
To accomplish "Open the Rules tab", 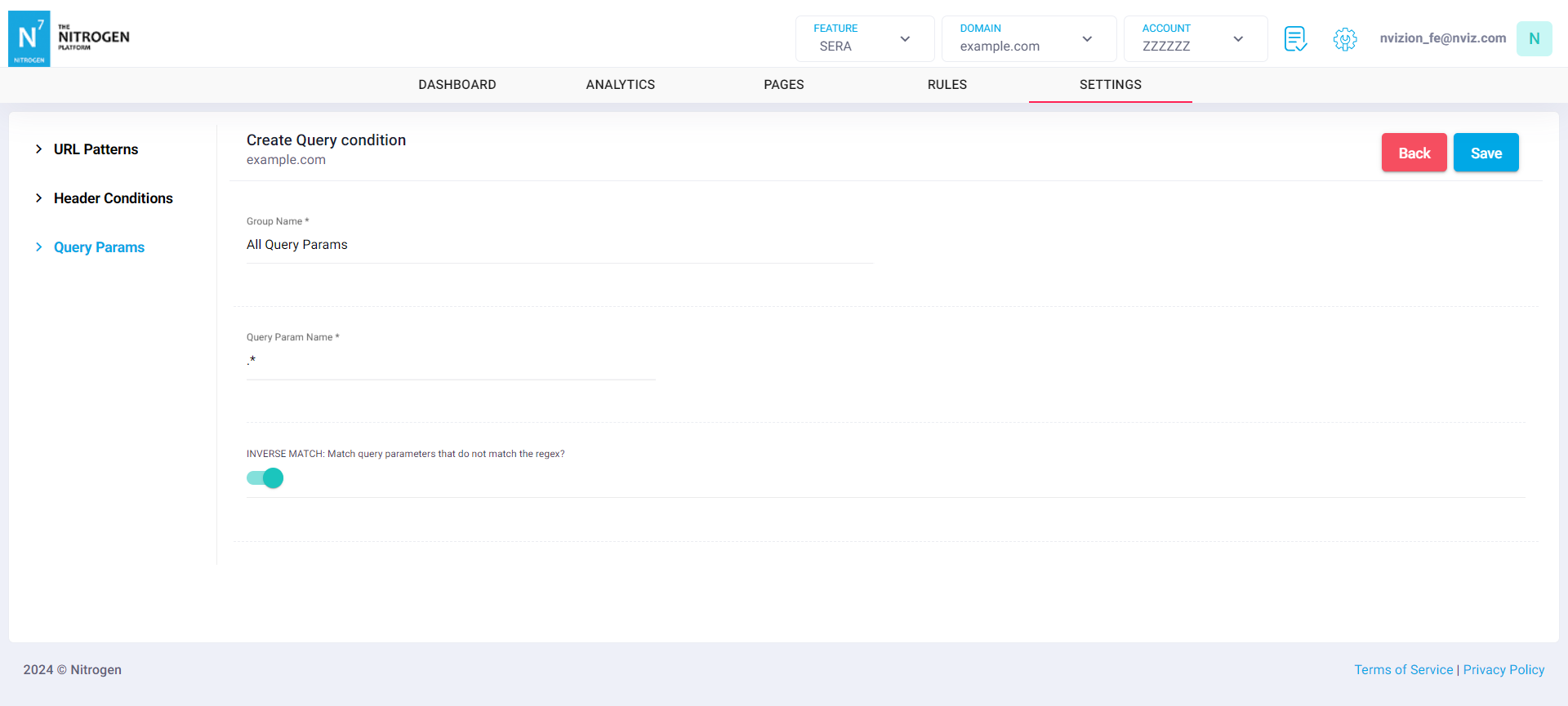I will 947,85.
